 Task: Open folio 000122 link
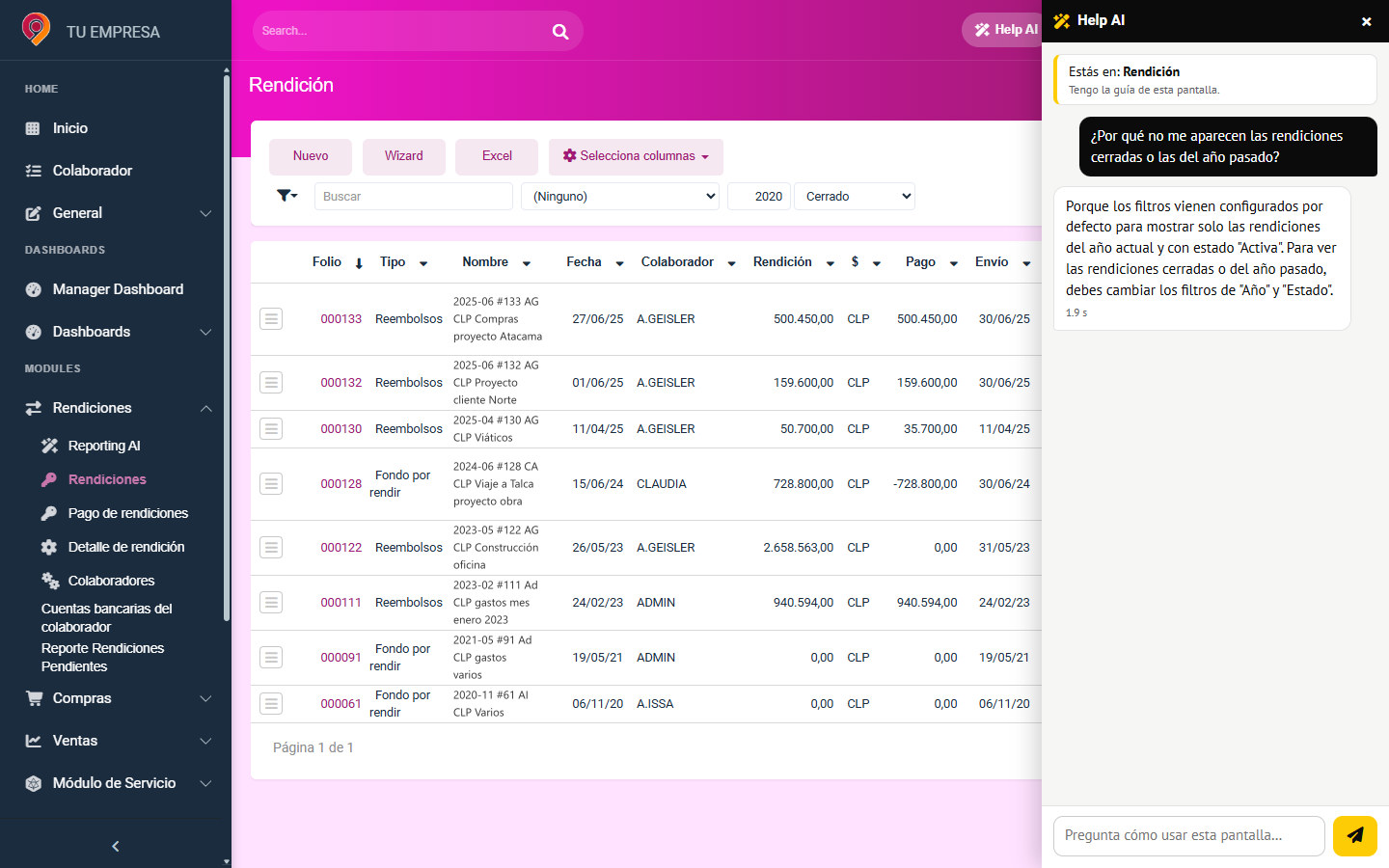(x=341, y=547)
